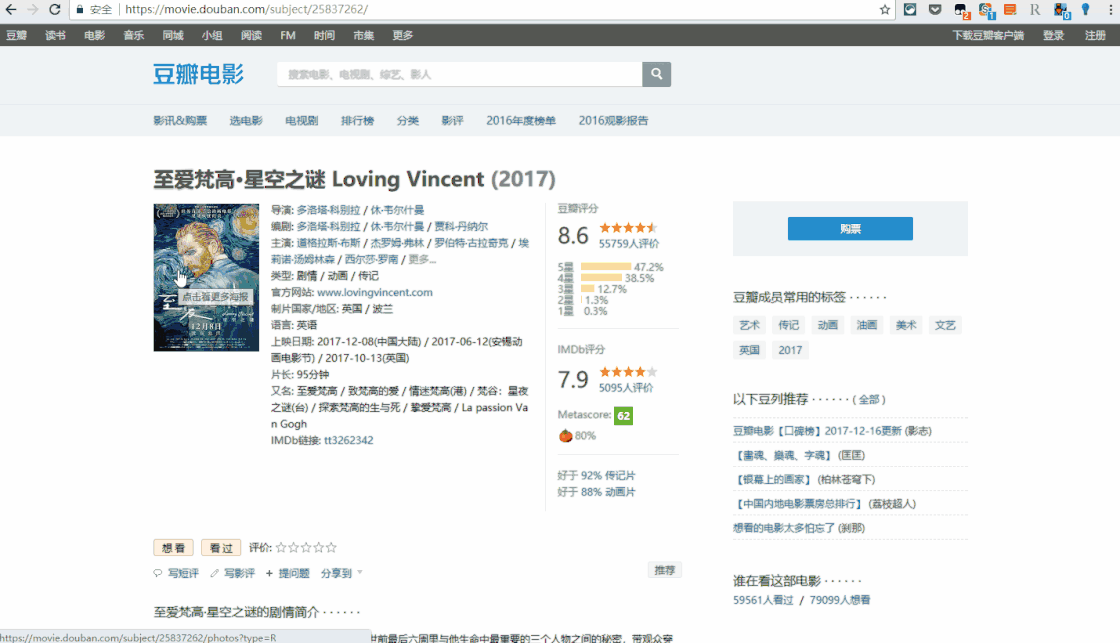Click the browser forward arrow
1120x643 pixels.
point(33,9)
